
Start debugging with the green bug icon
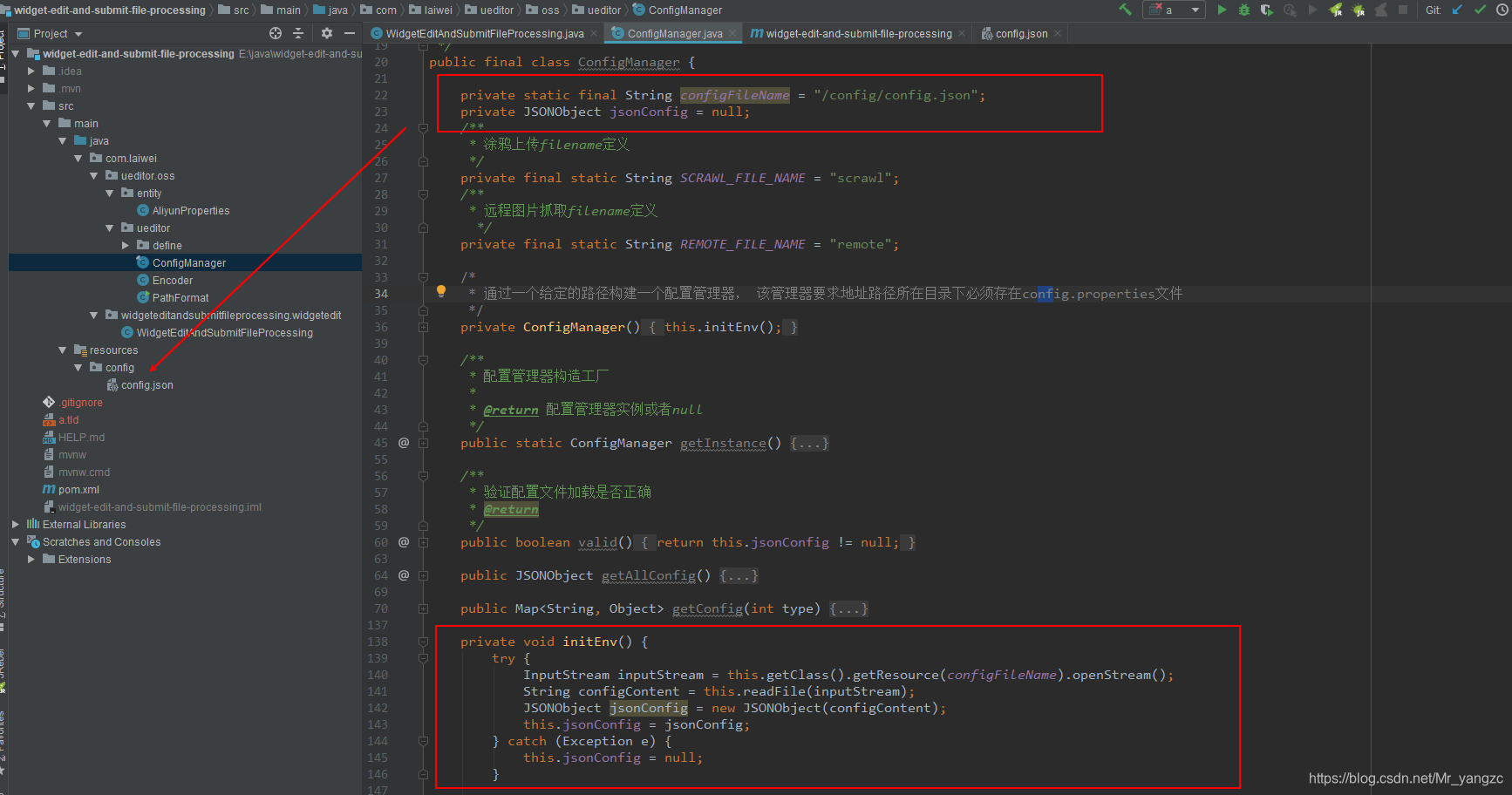tap(1244, 10)
